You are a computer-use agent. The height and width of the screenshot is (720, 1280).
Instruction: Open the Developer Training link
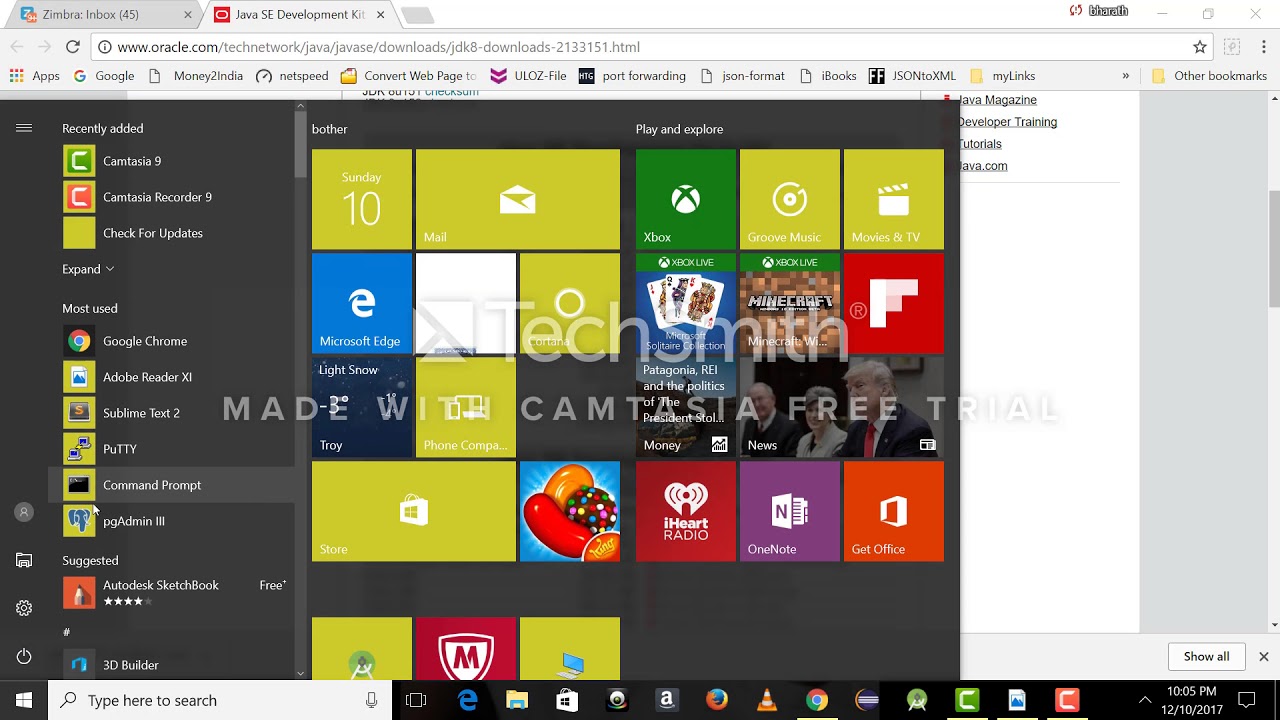point(1007,122)
